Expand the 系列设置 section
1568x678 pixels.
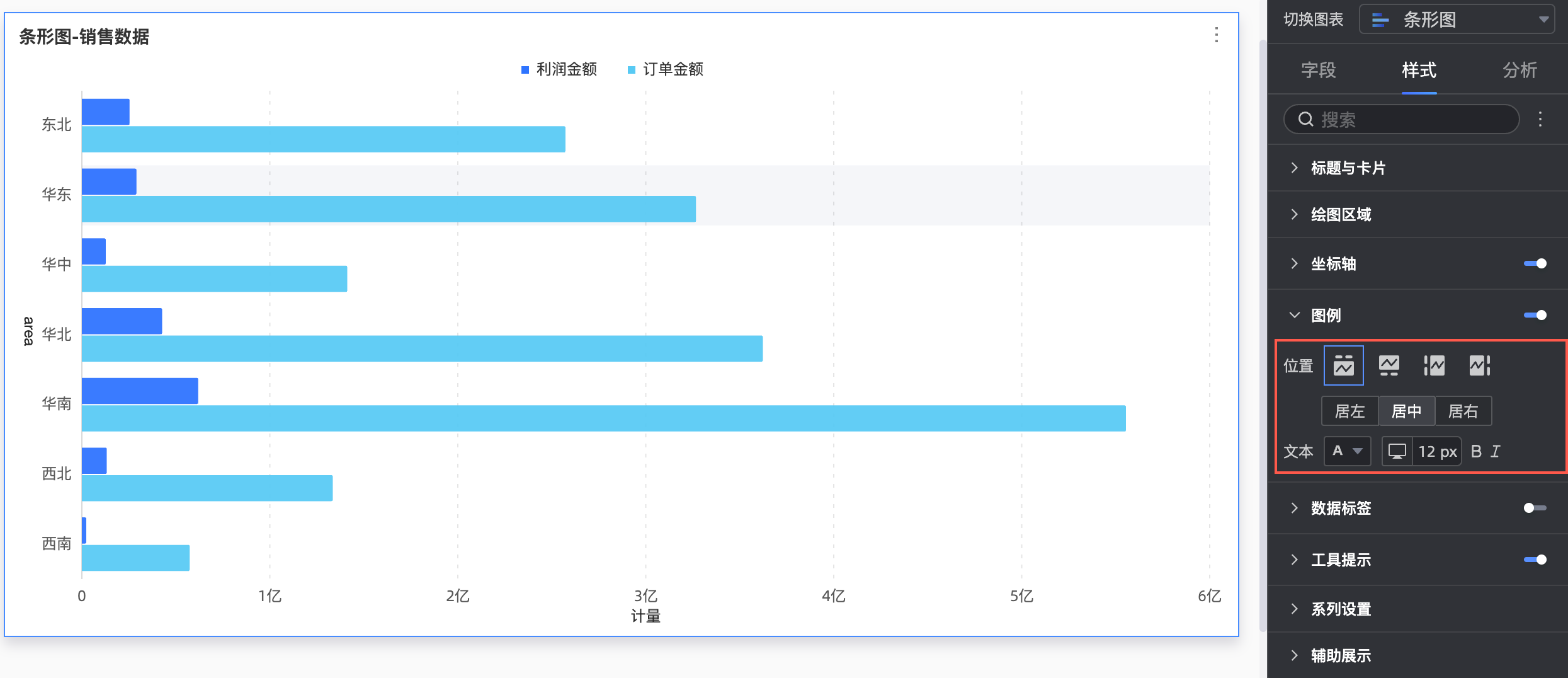pos(1341,609)
